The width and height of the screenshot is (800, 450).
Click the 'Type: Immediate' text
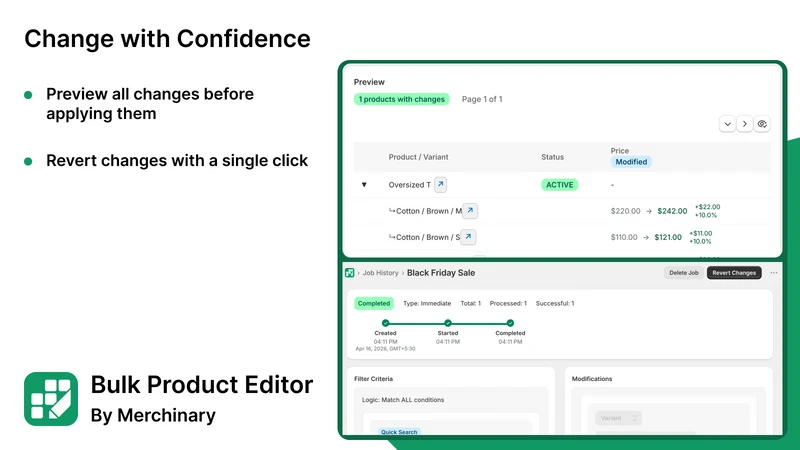tap(427, 303)
